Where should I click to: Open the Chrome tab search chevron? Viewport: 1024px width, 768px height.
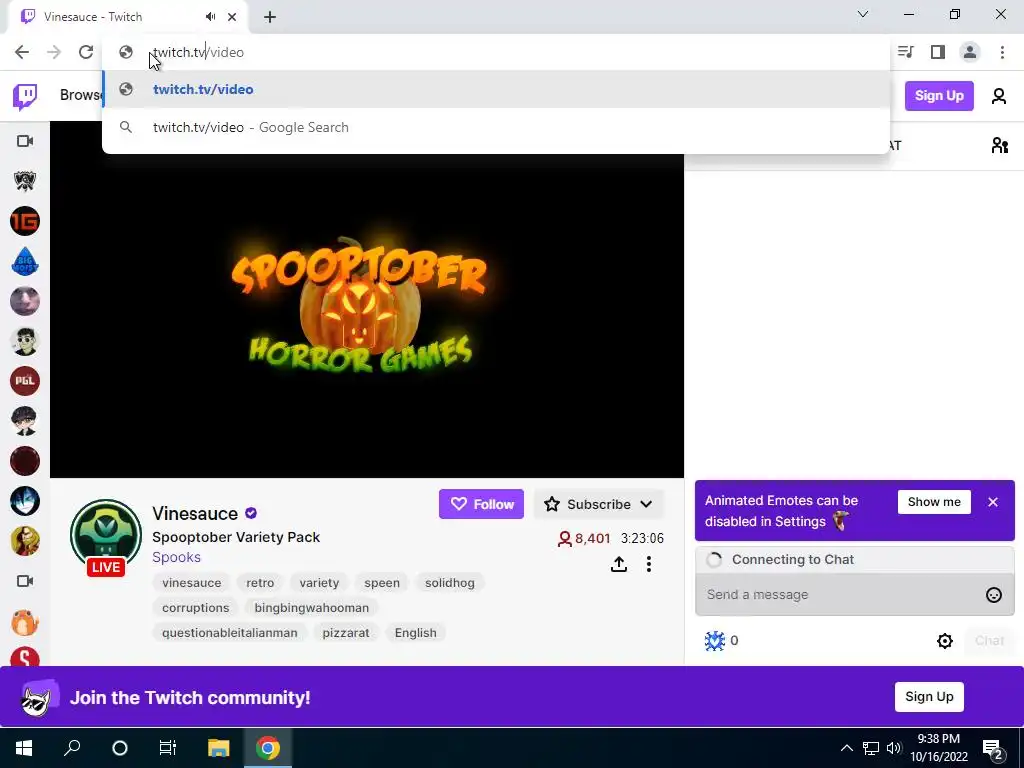(863, 14)
